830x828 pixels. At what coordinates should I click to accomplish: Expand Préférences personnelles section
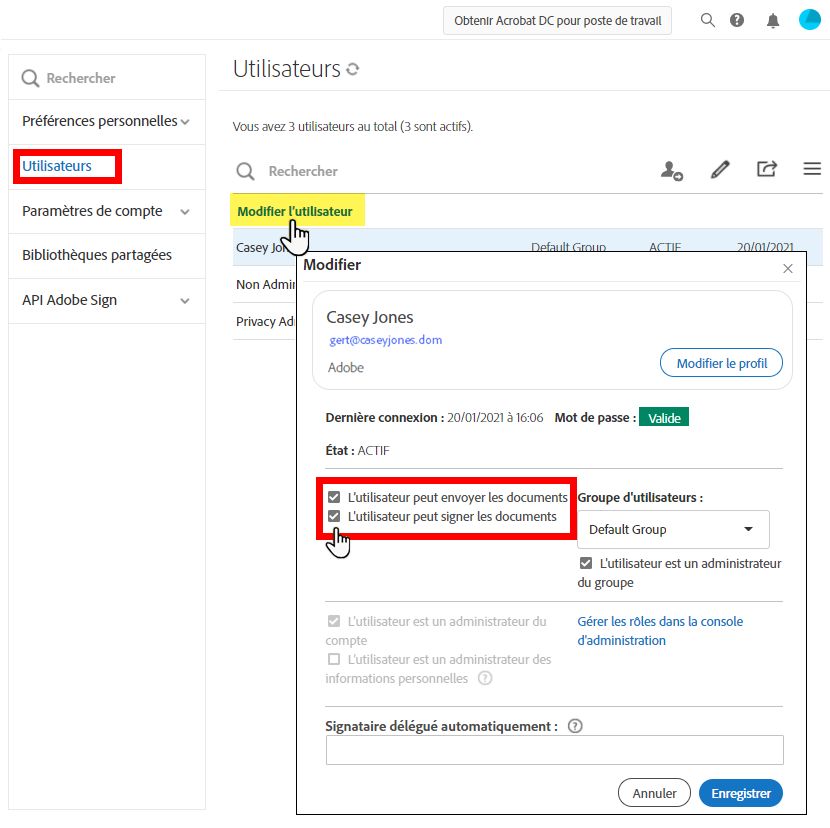click(106, 121)
